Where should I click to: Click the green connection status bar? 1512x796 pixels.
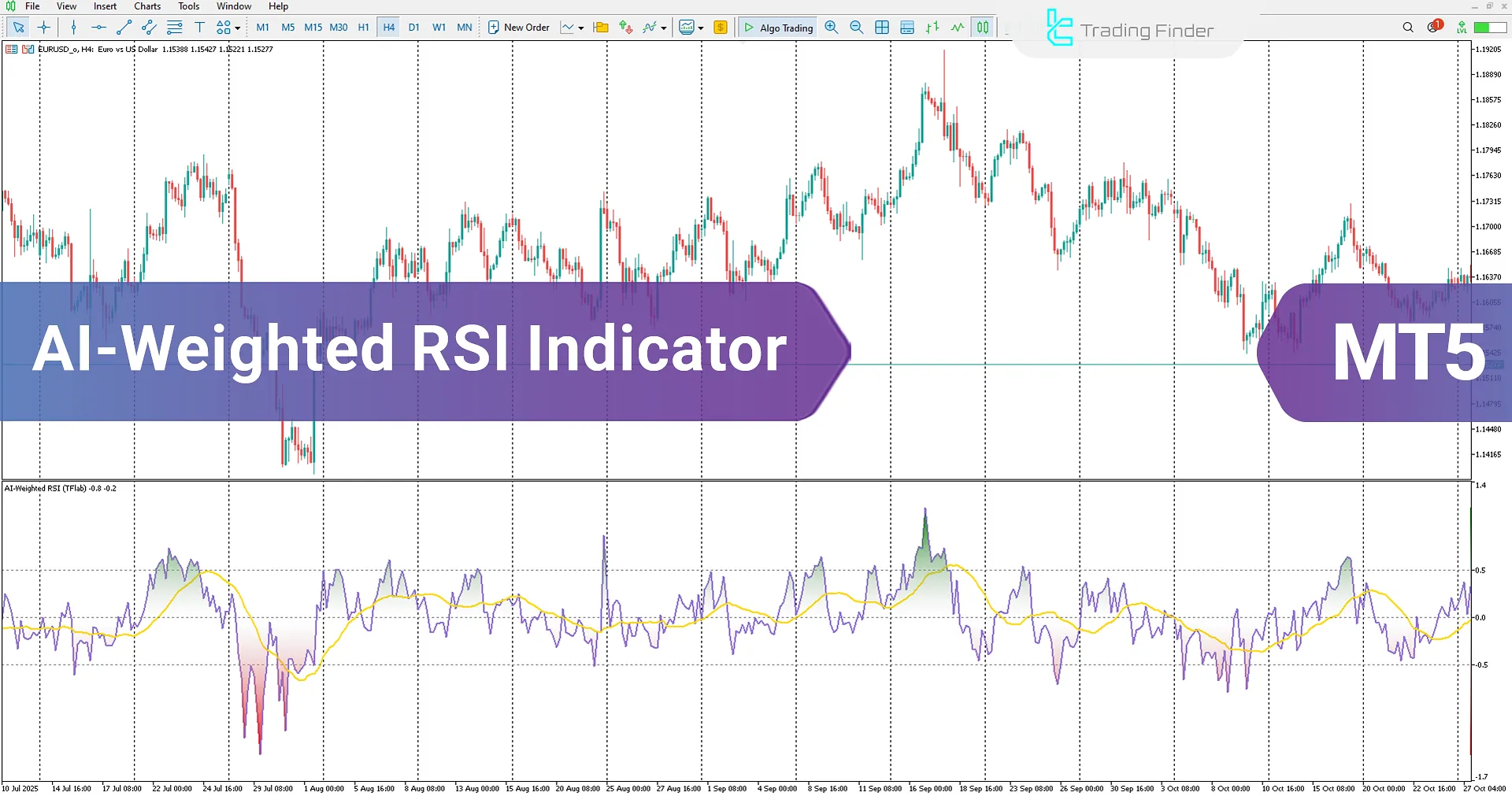(x=1488, y=26)
